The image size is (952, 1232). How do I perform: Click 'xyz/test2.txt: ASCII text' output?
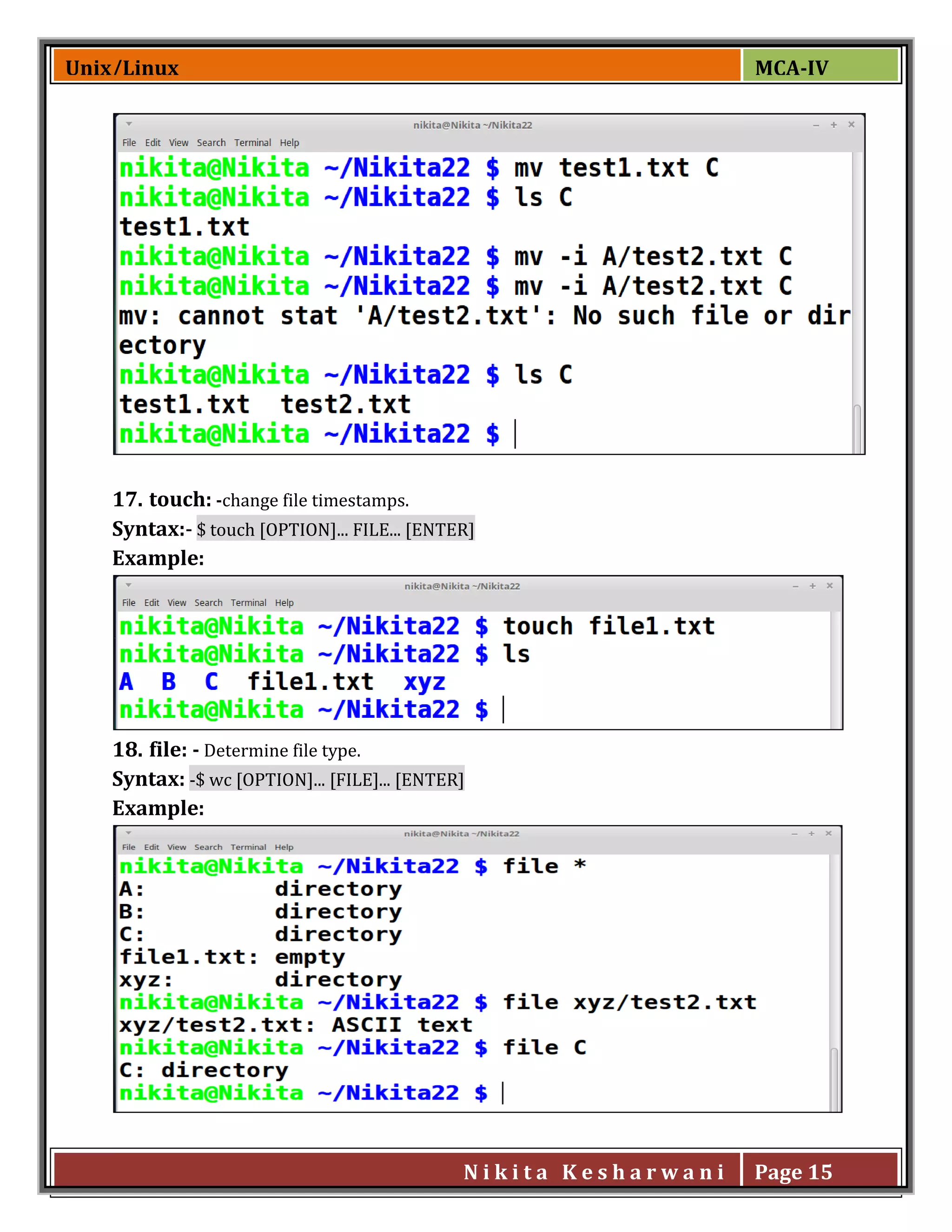point(296,1024)
